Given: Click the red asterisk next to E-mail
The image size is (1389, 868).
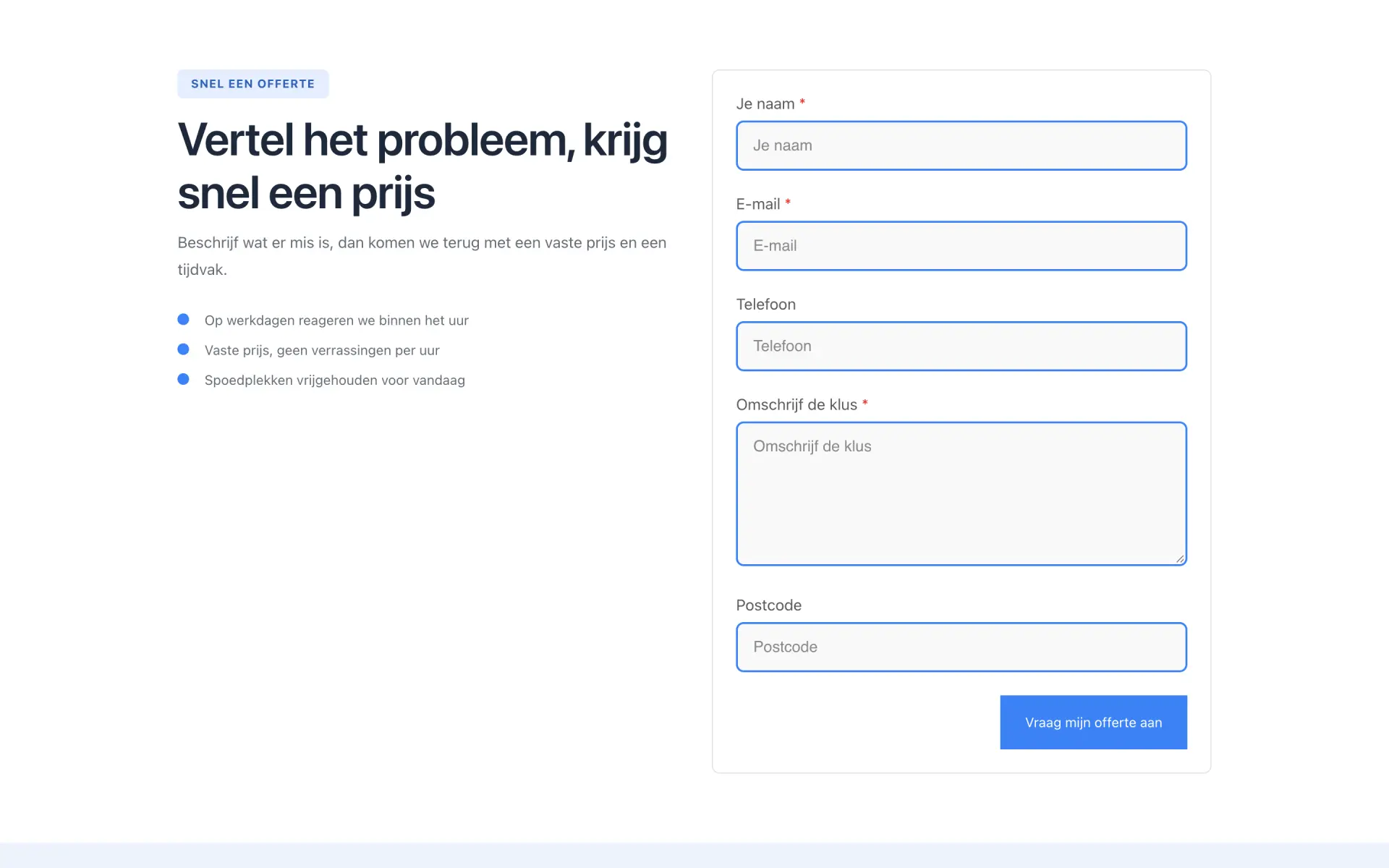Looking at the screenshot, I should pos(788,203).
